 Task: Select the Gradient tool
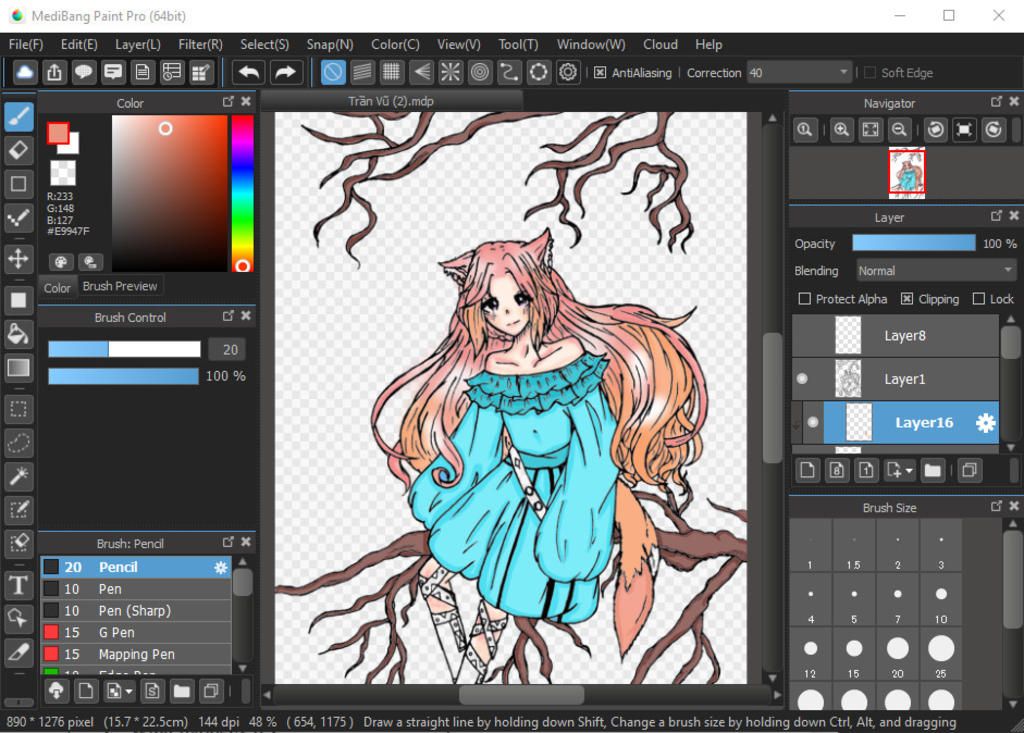coord(18,368)
